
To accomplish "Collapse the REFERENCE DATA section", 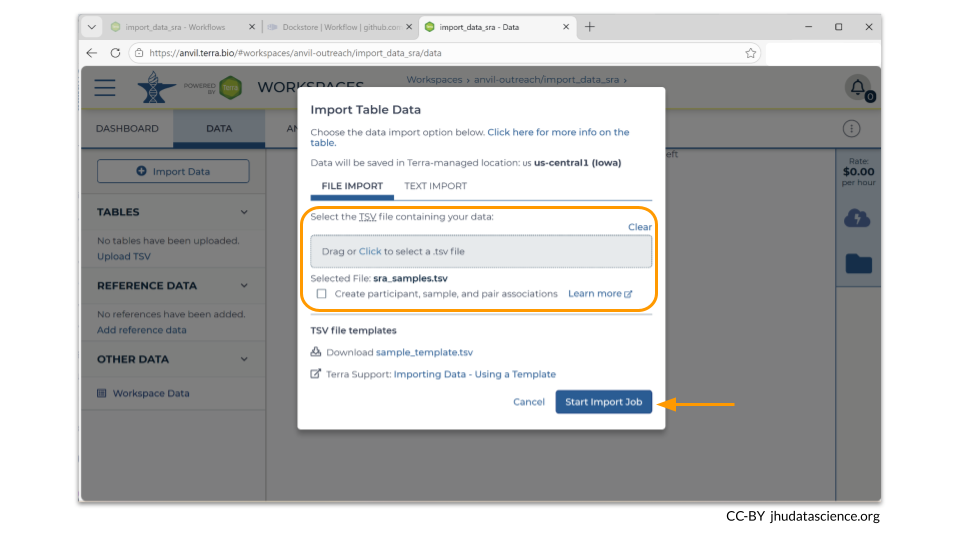I will coord(244,285).
